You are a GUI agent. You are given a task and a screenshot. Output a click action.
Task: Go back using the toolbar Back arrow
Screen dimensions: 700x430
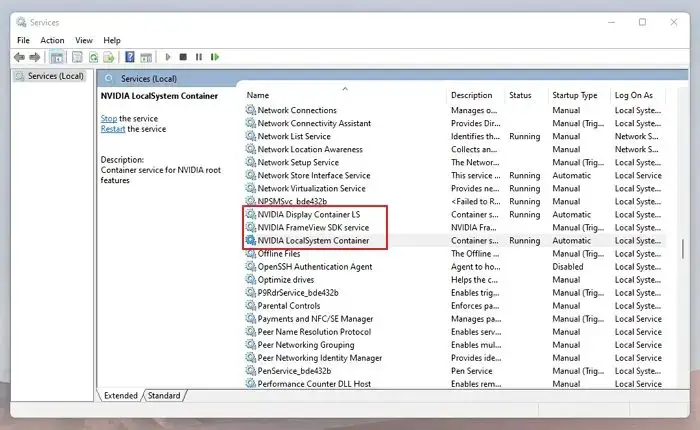[19, 57]
